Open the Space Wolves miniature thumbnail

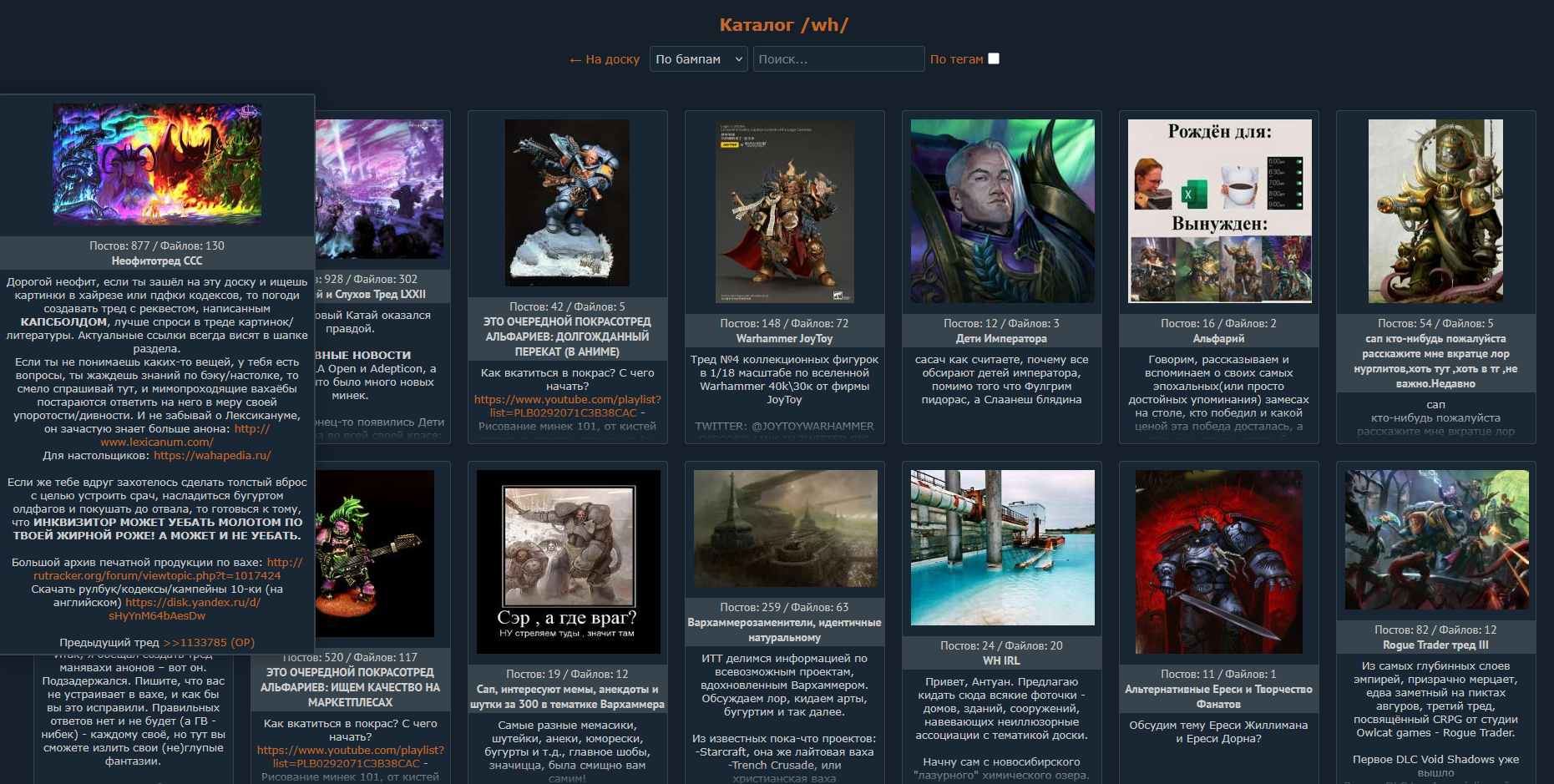coord(568,203)
